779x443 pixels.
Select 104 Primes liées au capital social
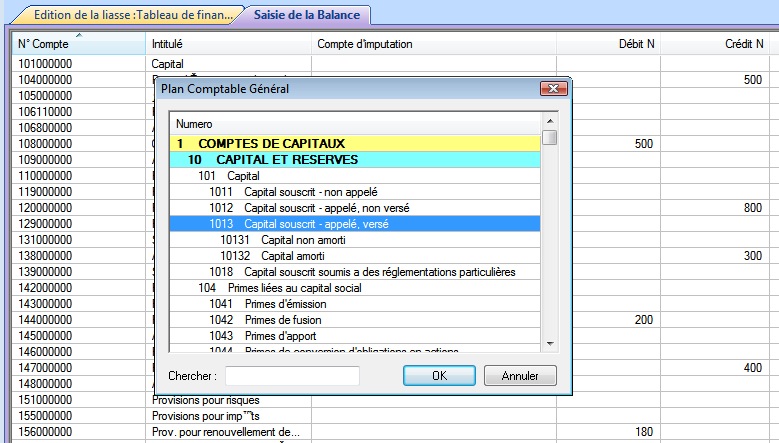(355, 288)
